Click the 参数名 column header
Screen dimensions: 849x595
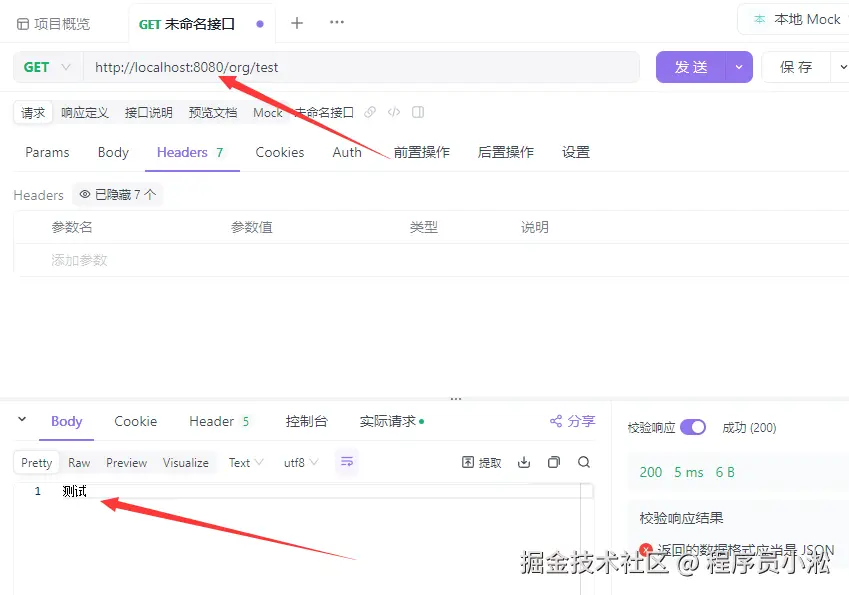pos(72,227)
